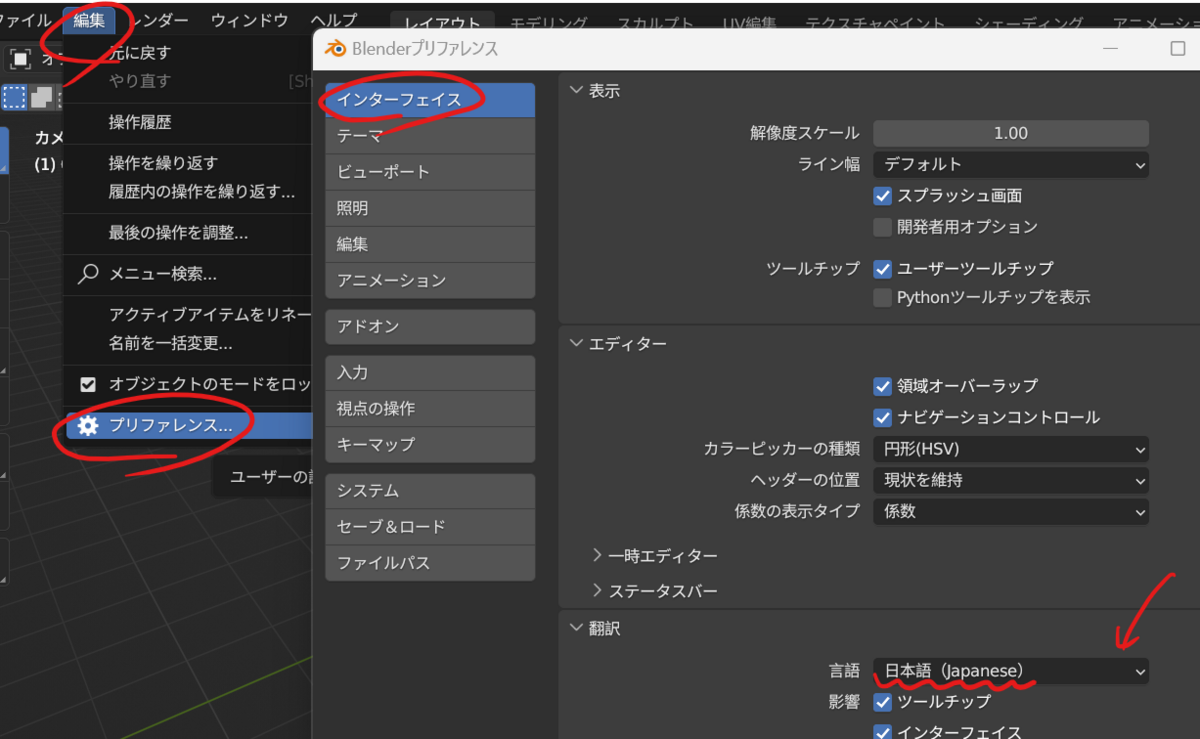This screenshot has height=739, width=1200.
Task: Toggle ナビゲーションコントロール checkbox
Action: [882, 417]
